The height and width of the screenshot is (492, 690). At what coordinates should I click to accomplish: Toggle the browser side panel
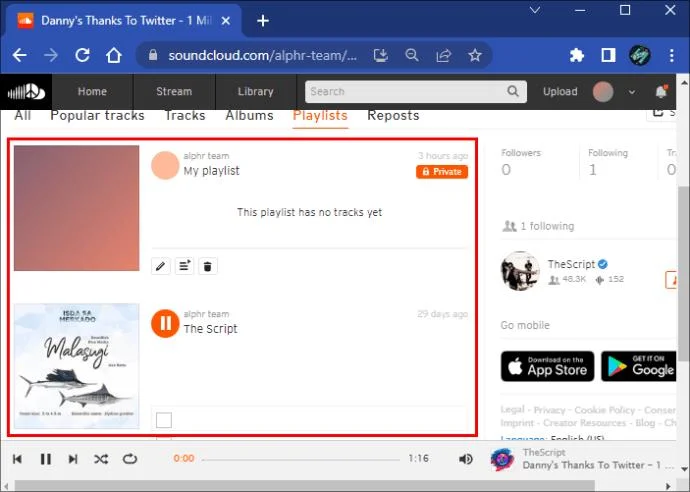point(608,55)
